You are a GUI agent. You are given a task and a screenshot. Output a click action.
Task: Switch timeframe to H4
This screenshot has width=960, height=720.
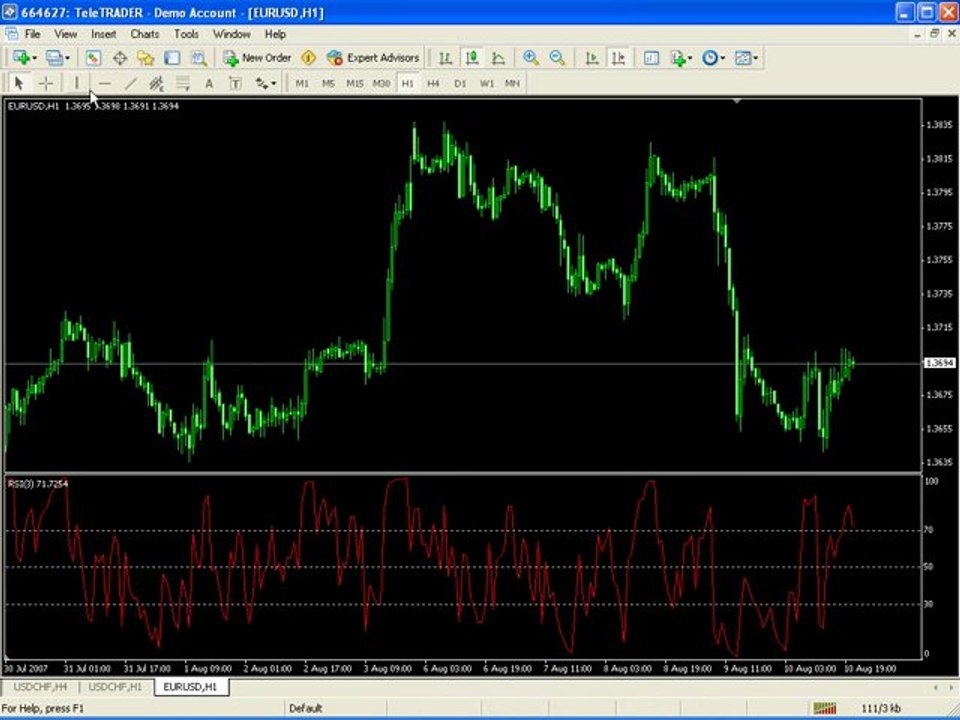point(433,83)
